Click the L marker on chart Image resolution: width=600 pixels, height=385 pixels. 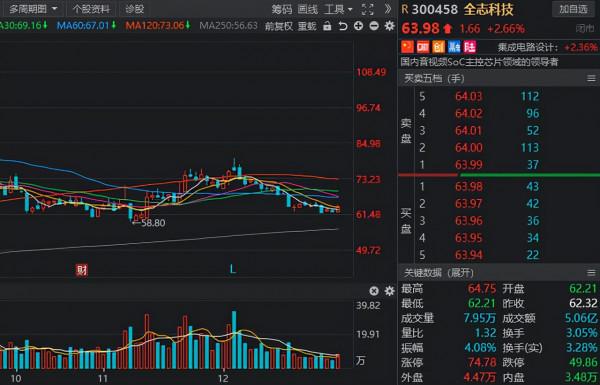[x=232, y=269]
